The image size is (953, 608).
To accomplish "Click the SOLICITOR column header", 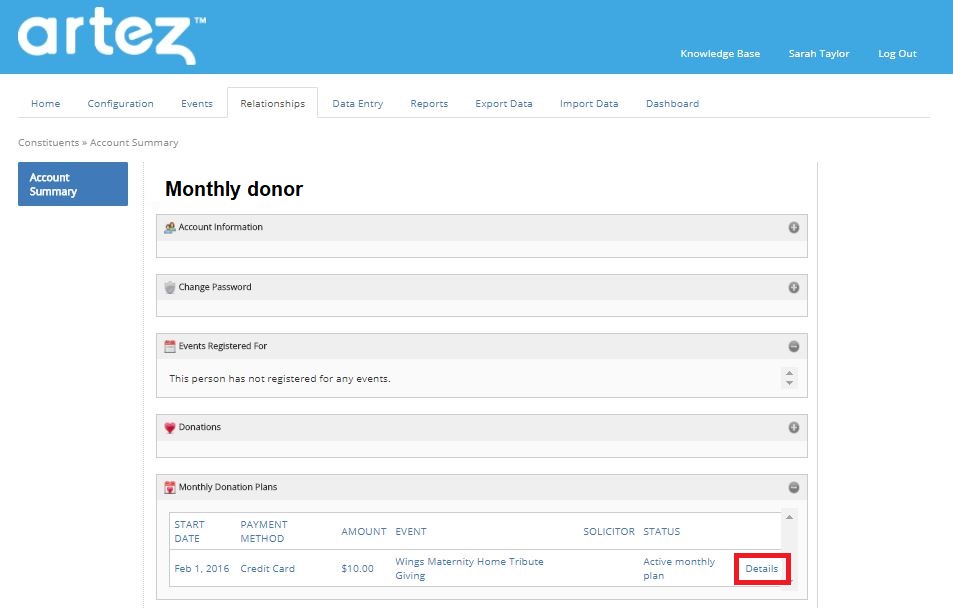I will (609, 531).
